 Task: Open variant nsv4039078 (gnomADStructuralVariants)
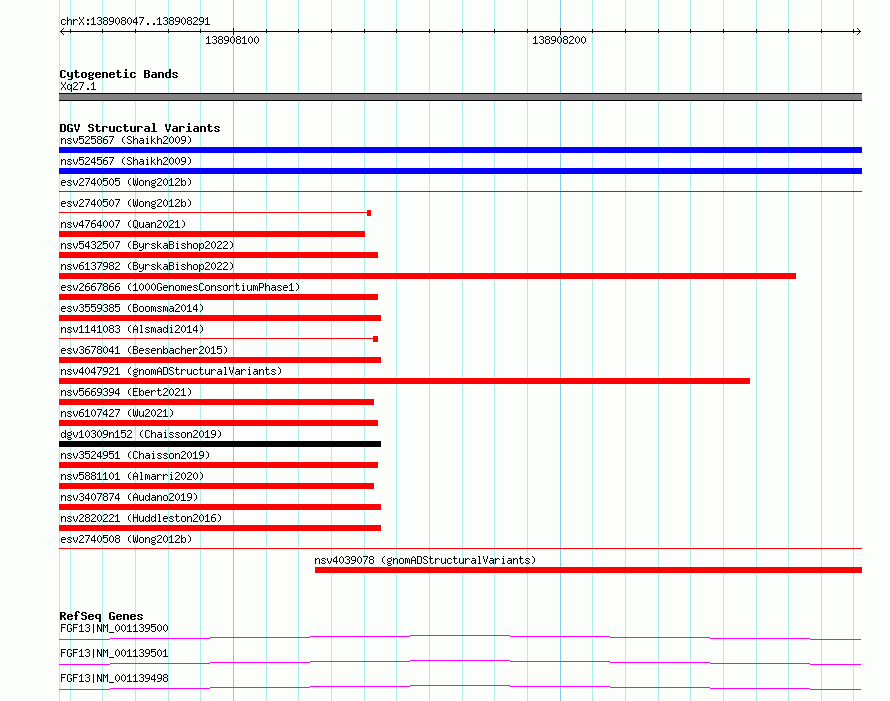coord(425,560)
